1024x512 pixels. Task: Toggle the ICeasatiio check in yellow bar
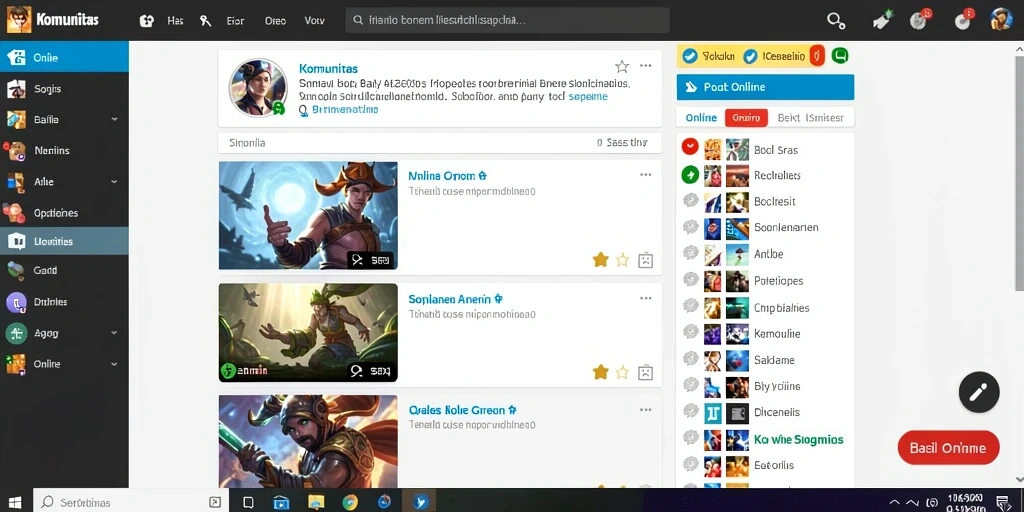click(750, 57)
